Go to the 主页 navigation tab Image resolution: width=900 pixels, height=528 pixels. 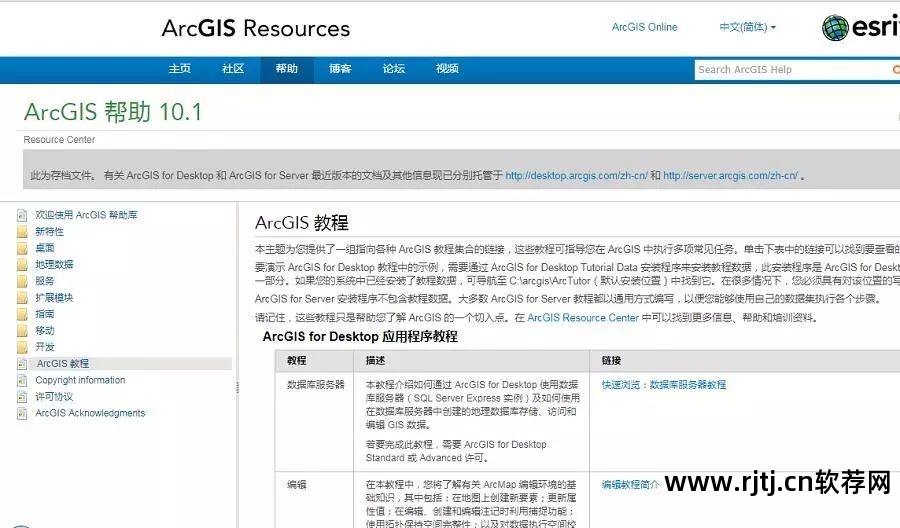[x=180, y=69]
